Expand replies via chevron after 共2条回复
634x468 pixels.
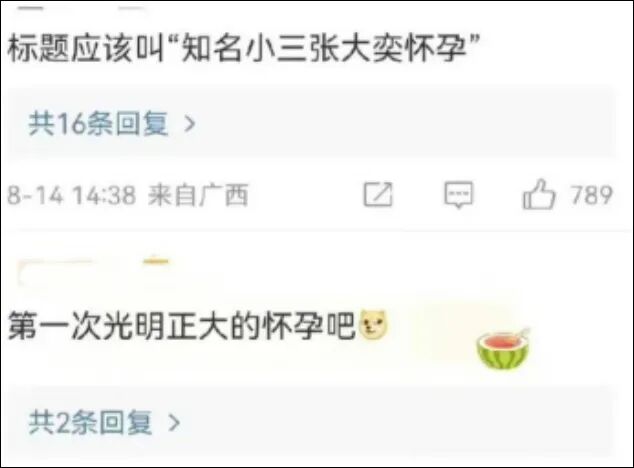174,423
